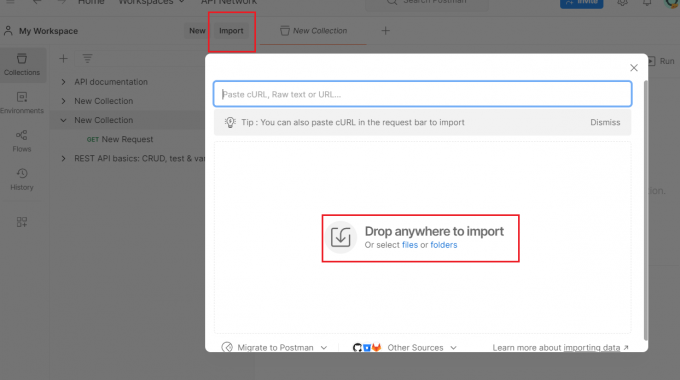
Task: Open the History sidebar tab
Action: click(22, 179)
